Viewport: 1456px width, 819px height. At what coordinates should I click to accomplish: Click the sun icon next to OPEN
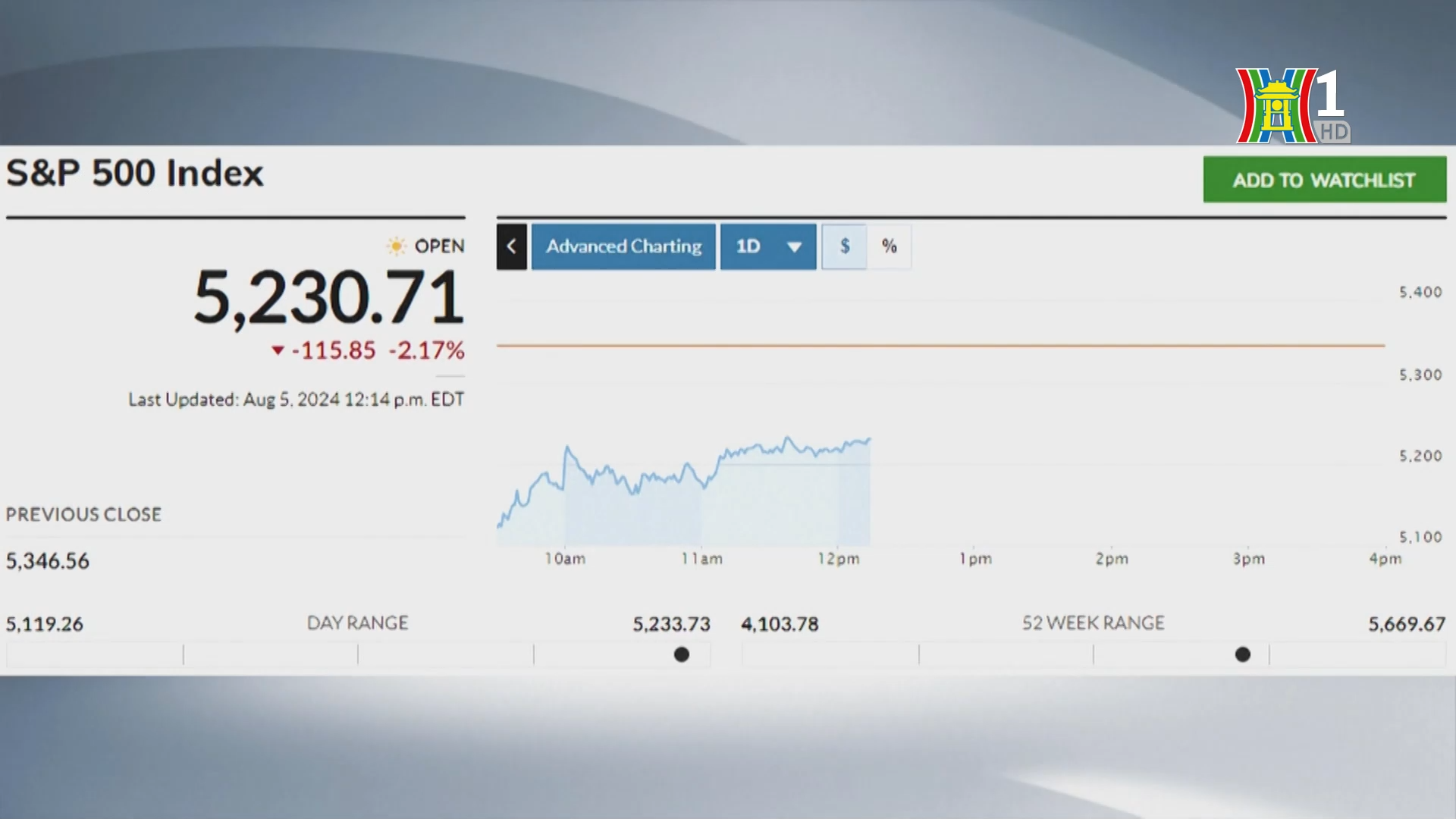[x=396, y=246]
